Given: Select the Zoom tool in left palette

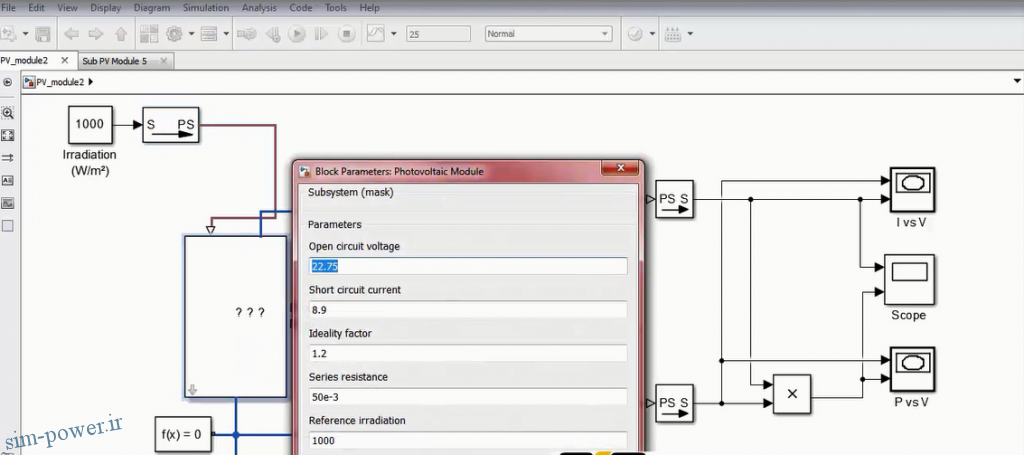Looking at the screenshot, I should coord(8,113).
